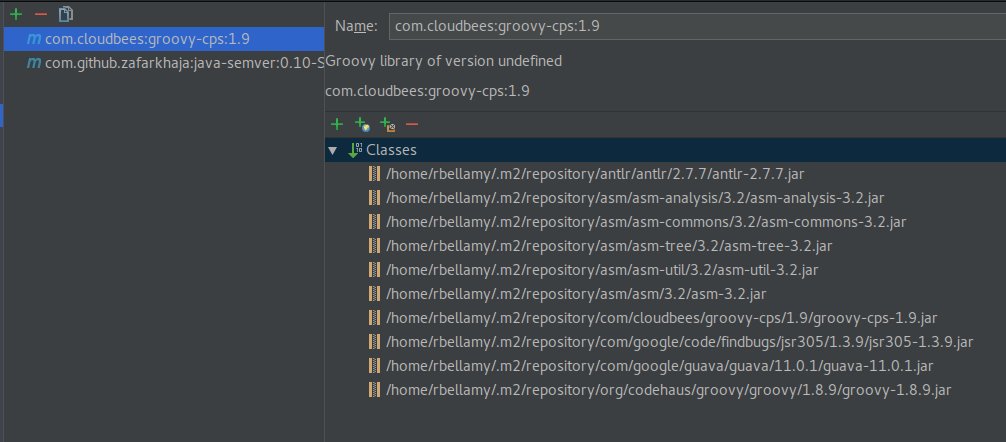Select com.cloudbees:groovy-cps:1.9 library in list
The width and height of the screenshot is (1006, 442).
[164, 39]
